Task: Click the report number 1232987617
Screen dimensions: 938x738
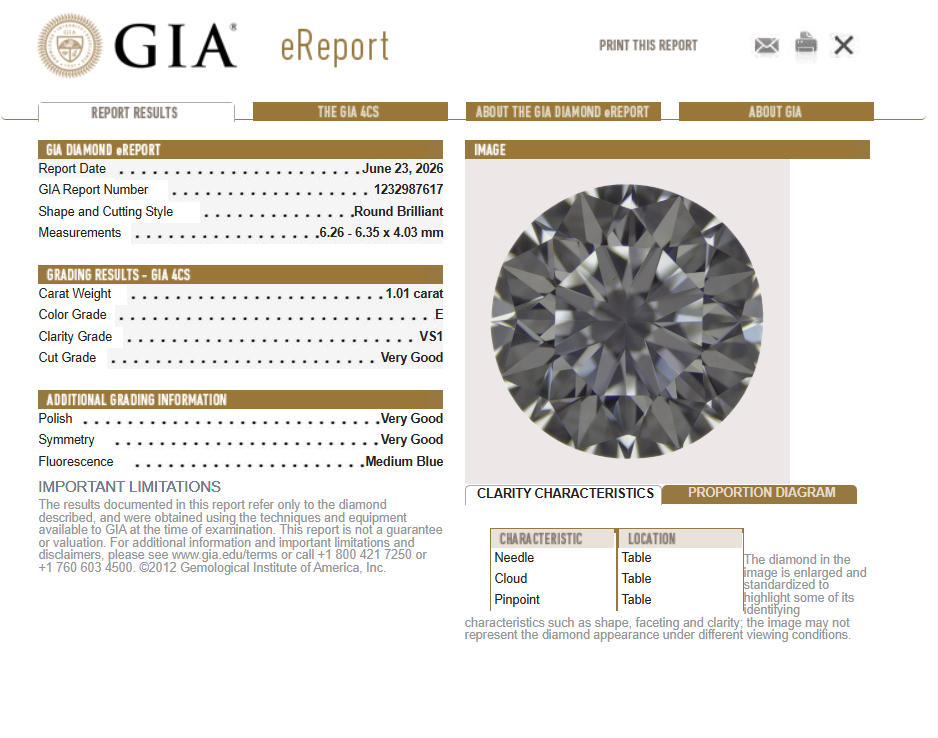Action: pyautogui.click(x=408, y=190)
